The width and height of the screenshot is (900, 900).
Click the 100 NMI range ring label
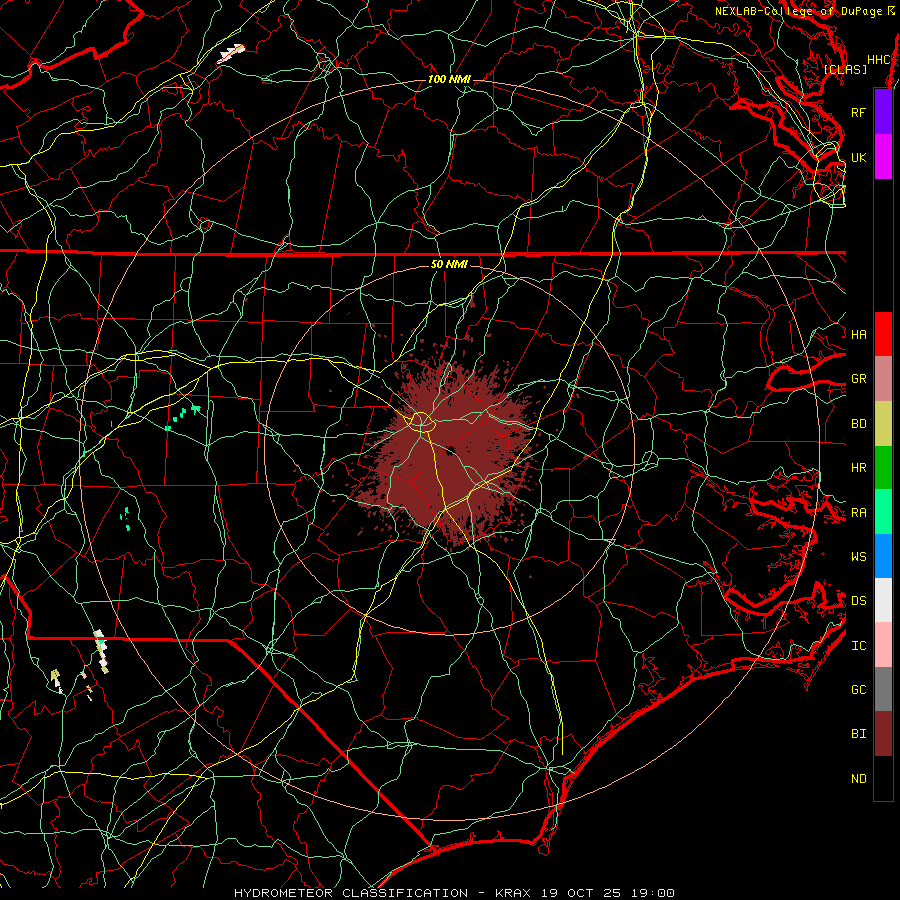pyautogui.click(x=449, y=79)
